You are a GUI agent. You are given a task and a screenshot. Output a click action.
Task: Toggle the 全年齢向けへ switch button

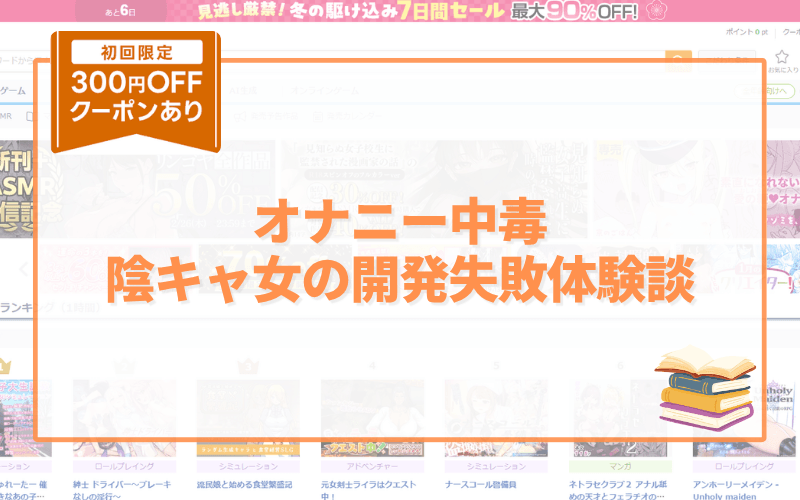(764, 91)
